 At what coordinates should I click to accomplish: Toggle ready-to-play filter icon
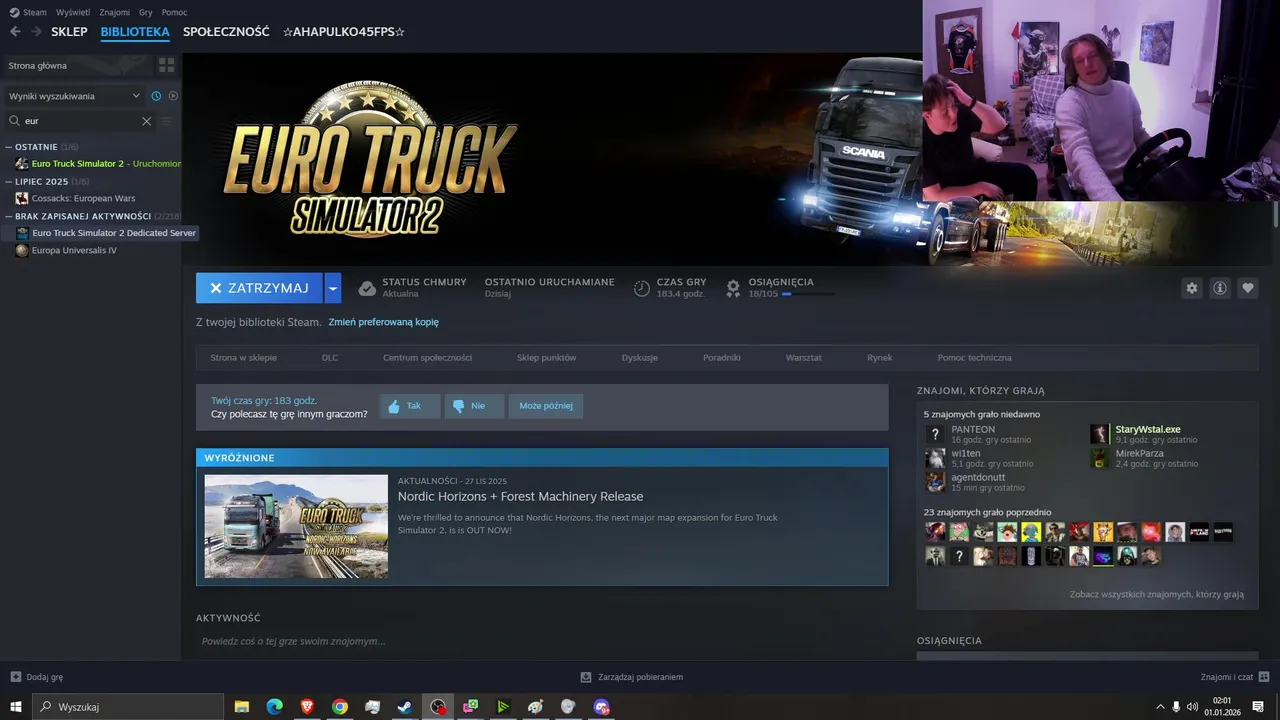[x=173, y=96]
